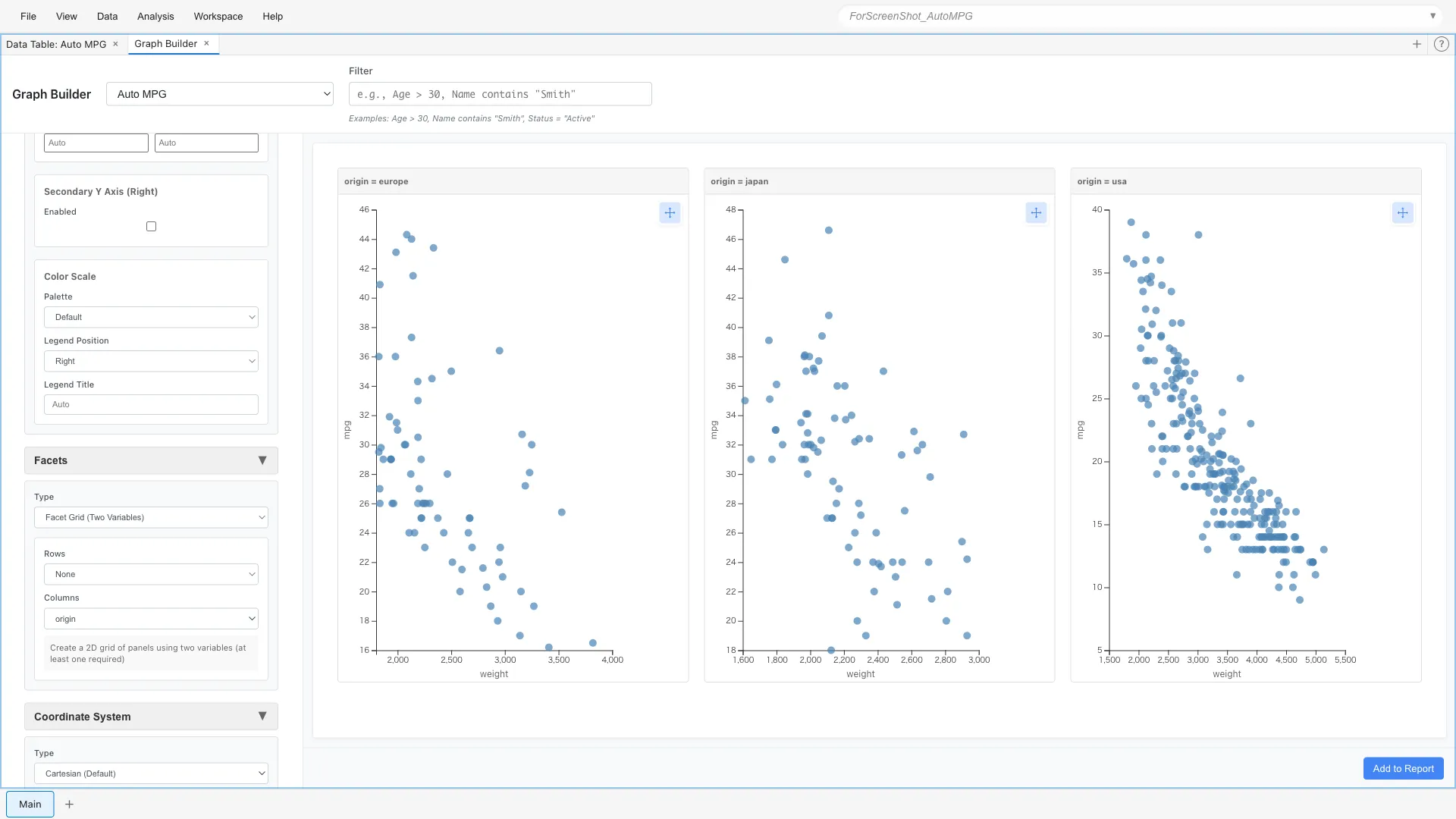Open the Analysis menu
The height and width of the screenshot is (819, 1456).
(155, 16)
